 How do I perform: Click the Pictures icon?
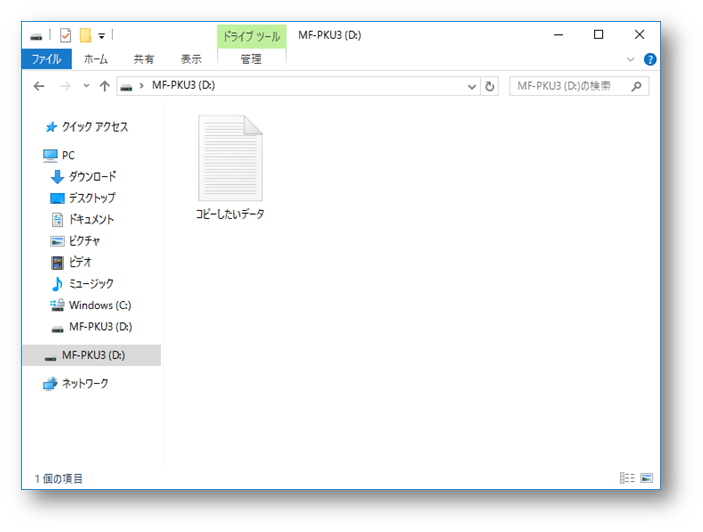pos(57,241)
